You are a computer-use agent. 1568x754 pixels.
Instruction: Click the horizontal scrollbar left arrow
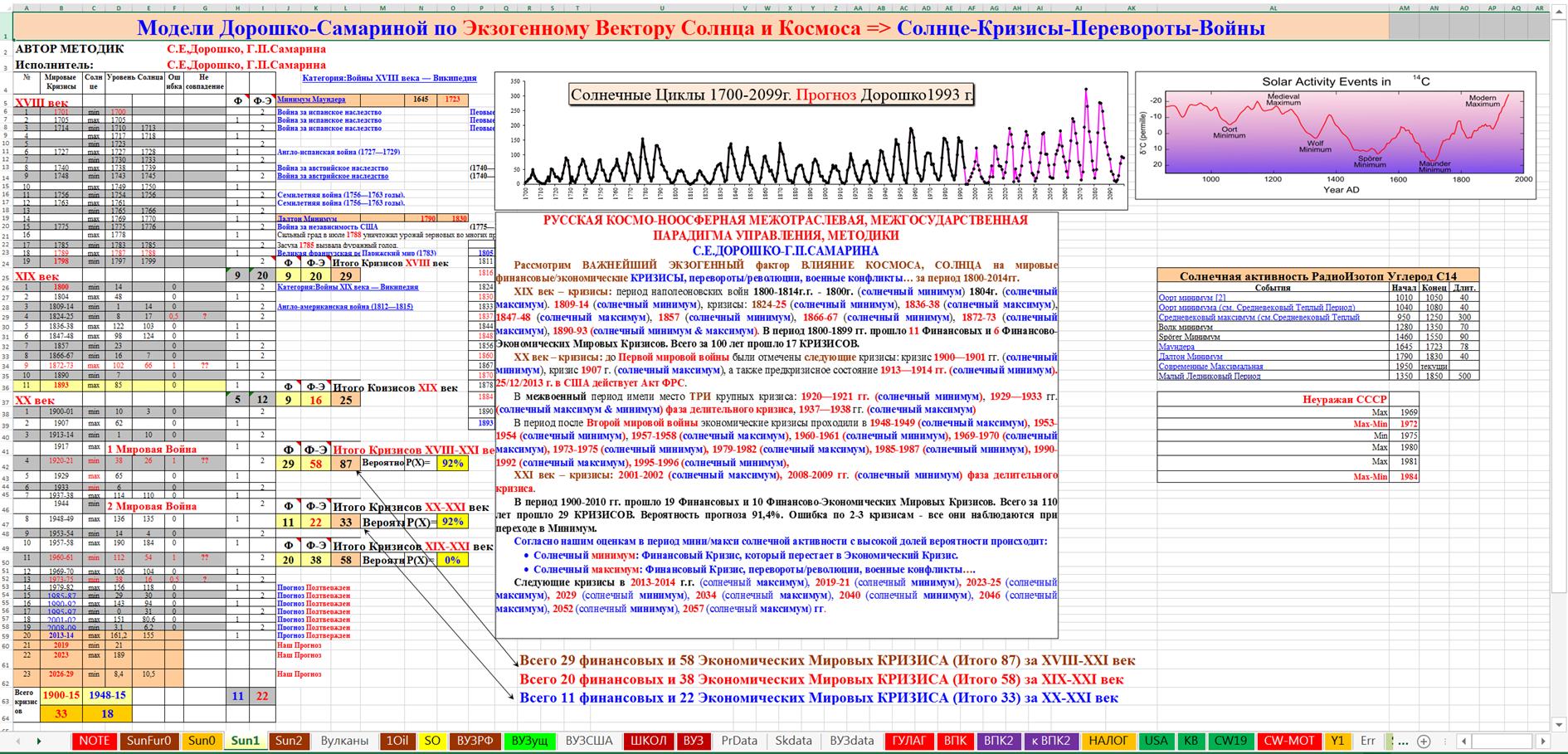tap(1463, 741)
